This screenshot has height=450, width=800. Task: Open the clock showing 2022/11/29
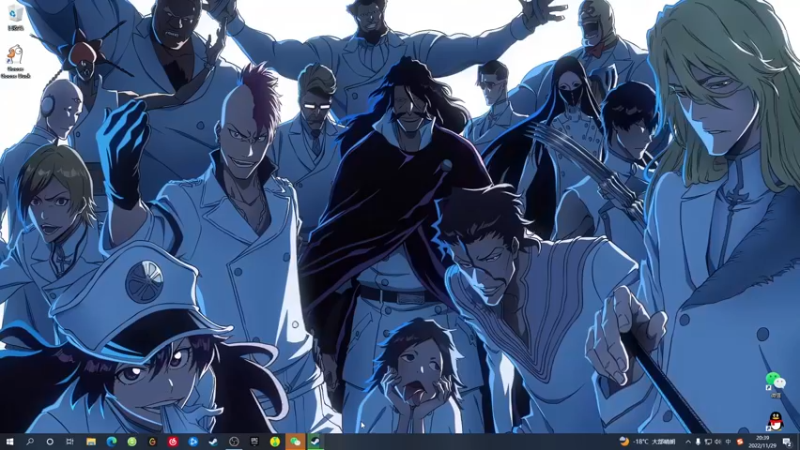pos(763,442)
